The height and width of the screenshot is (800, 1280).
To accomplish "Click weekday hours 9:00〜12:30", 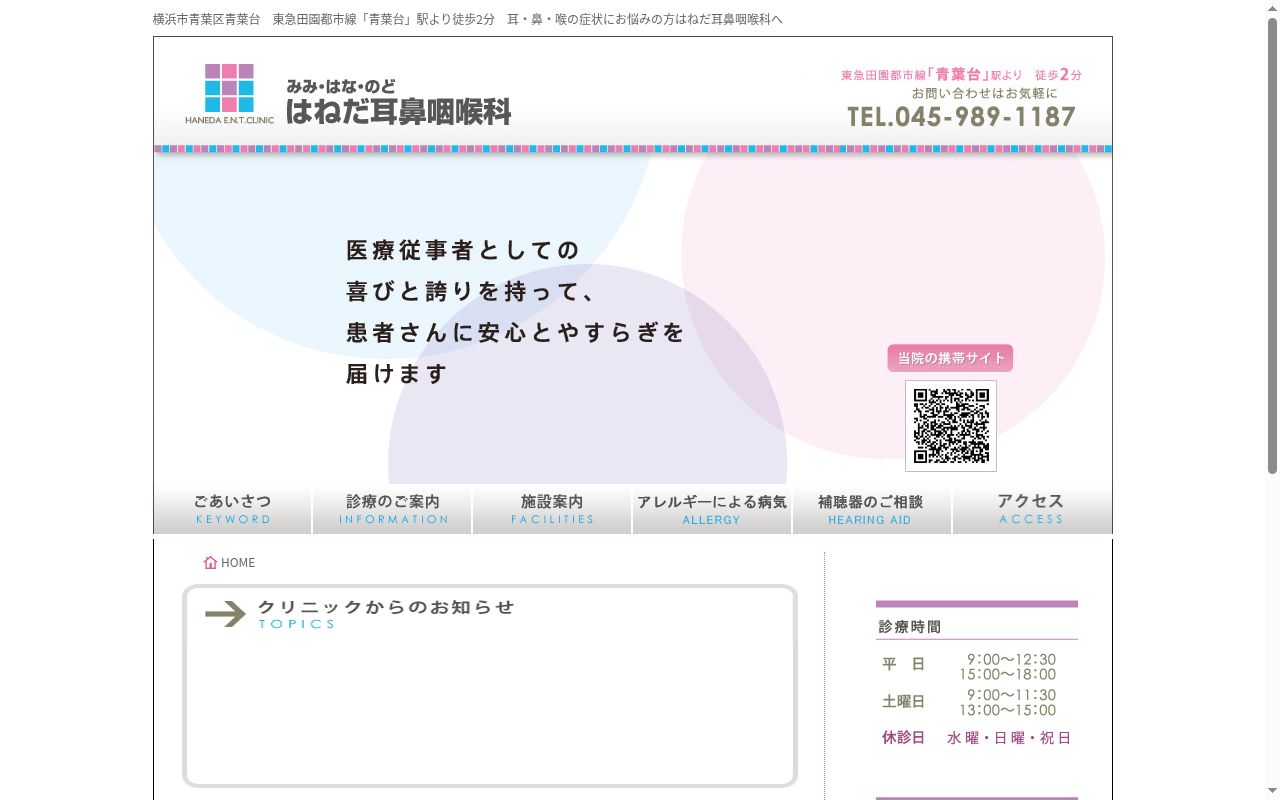I will [1011, 659].
